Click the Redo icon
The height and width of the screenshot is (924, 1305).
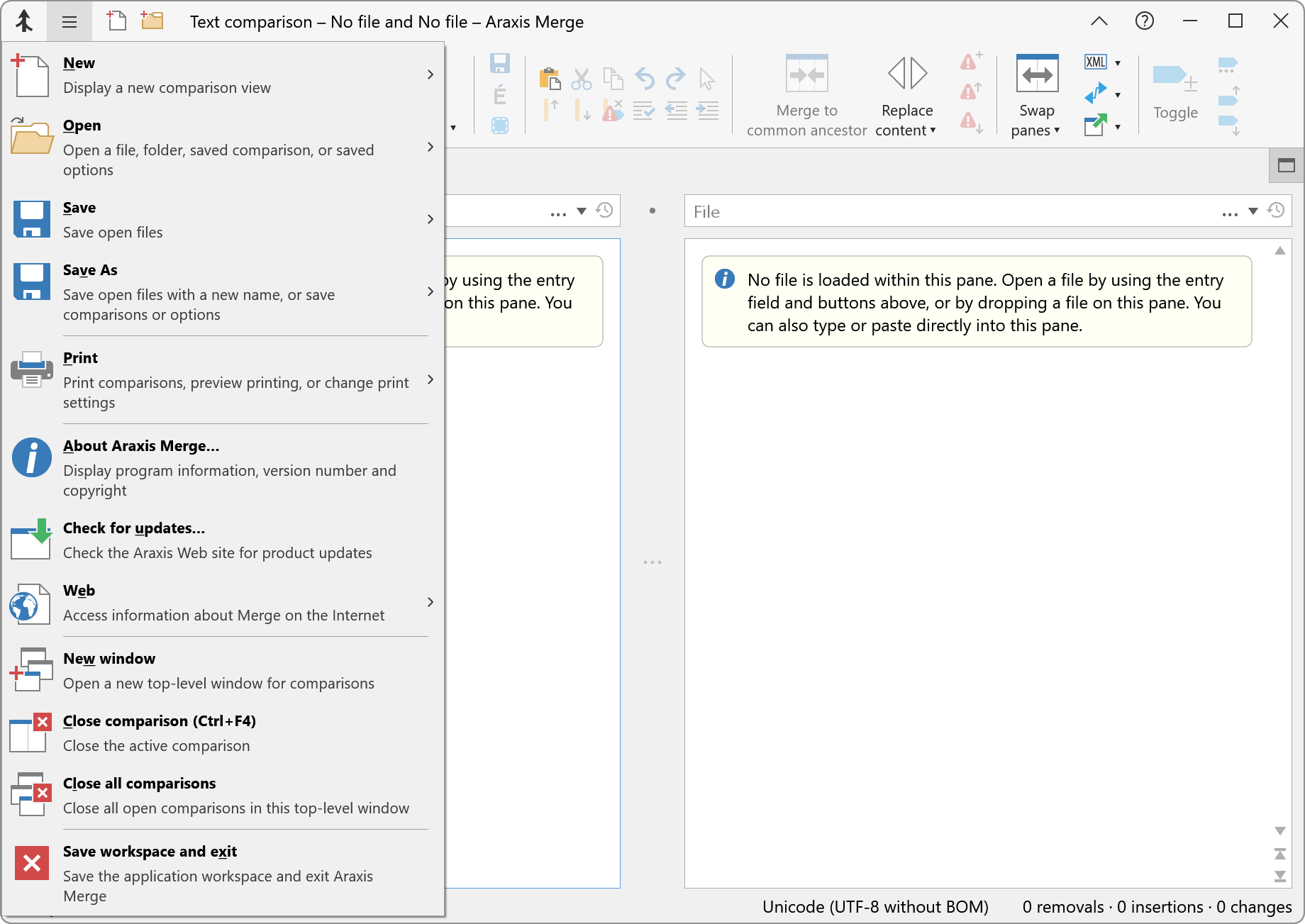675,78
